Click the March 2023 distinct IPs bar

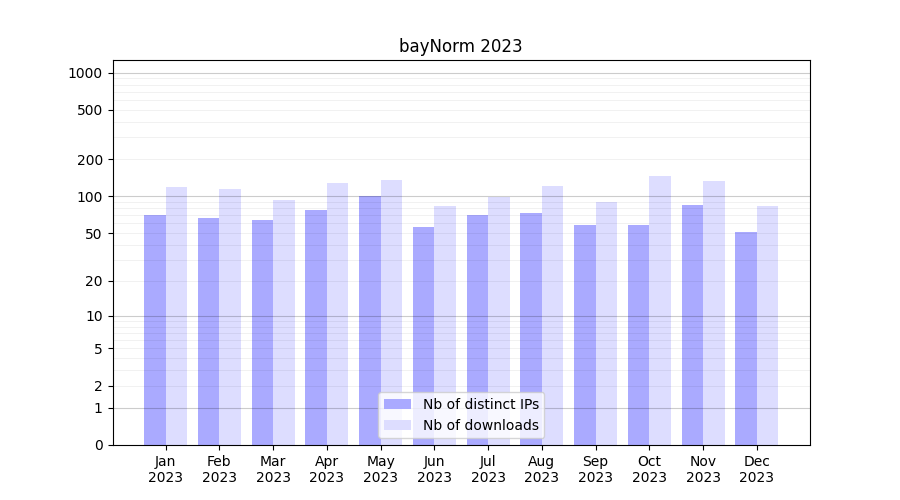262,332
